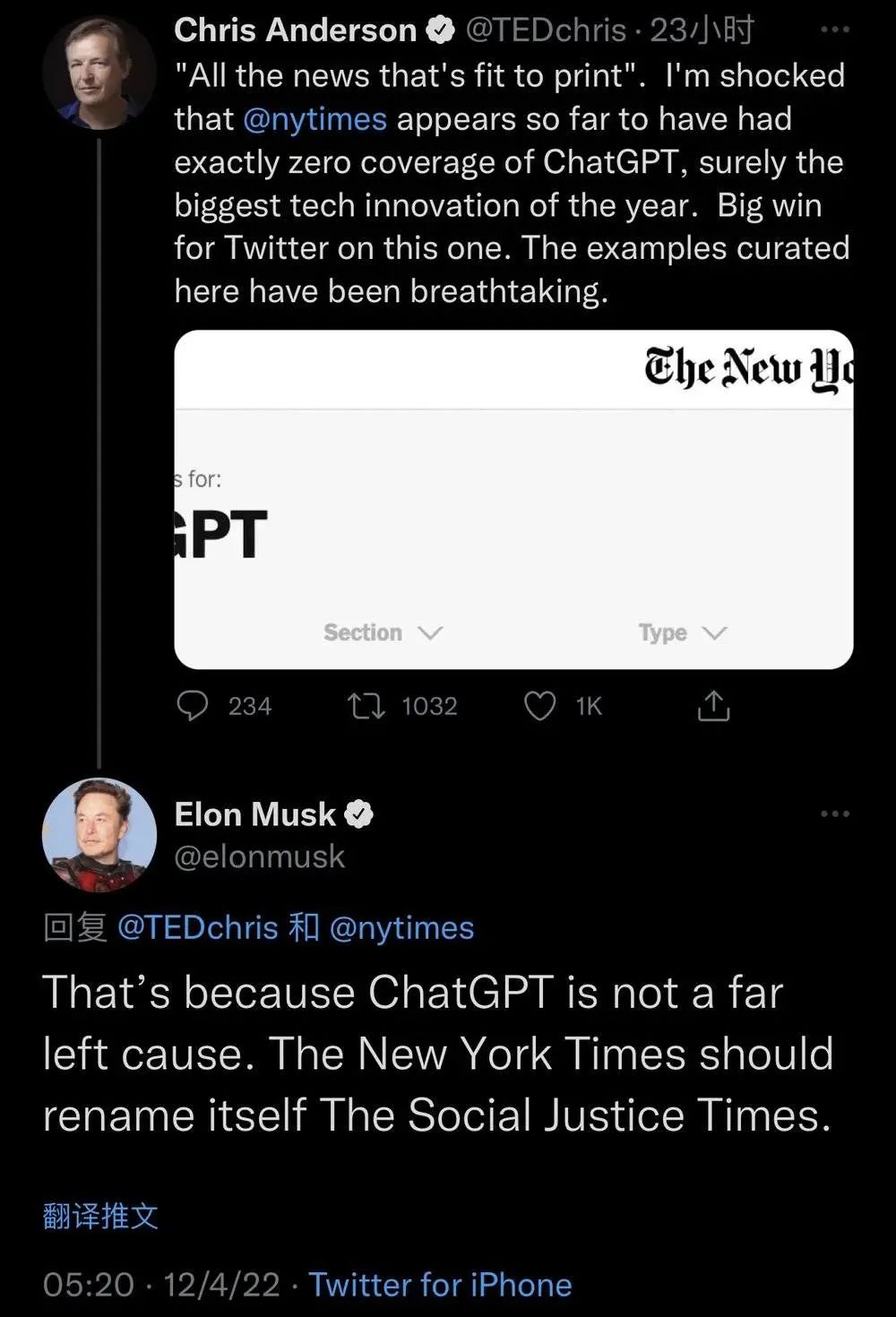Viewport: 896px width, 1317px height.
Task: Open Chris Anderson's profile picture
Action: [x=99, y=73]
